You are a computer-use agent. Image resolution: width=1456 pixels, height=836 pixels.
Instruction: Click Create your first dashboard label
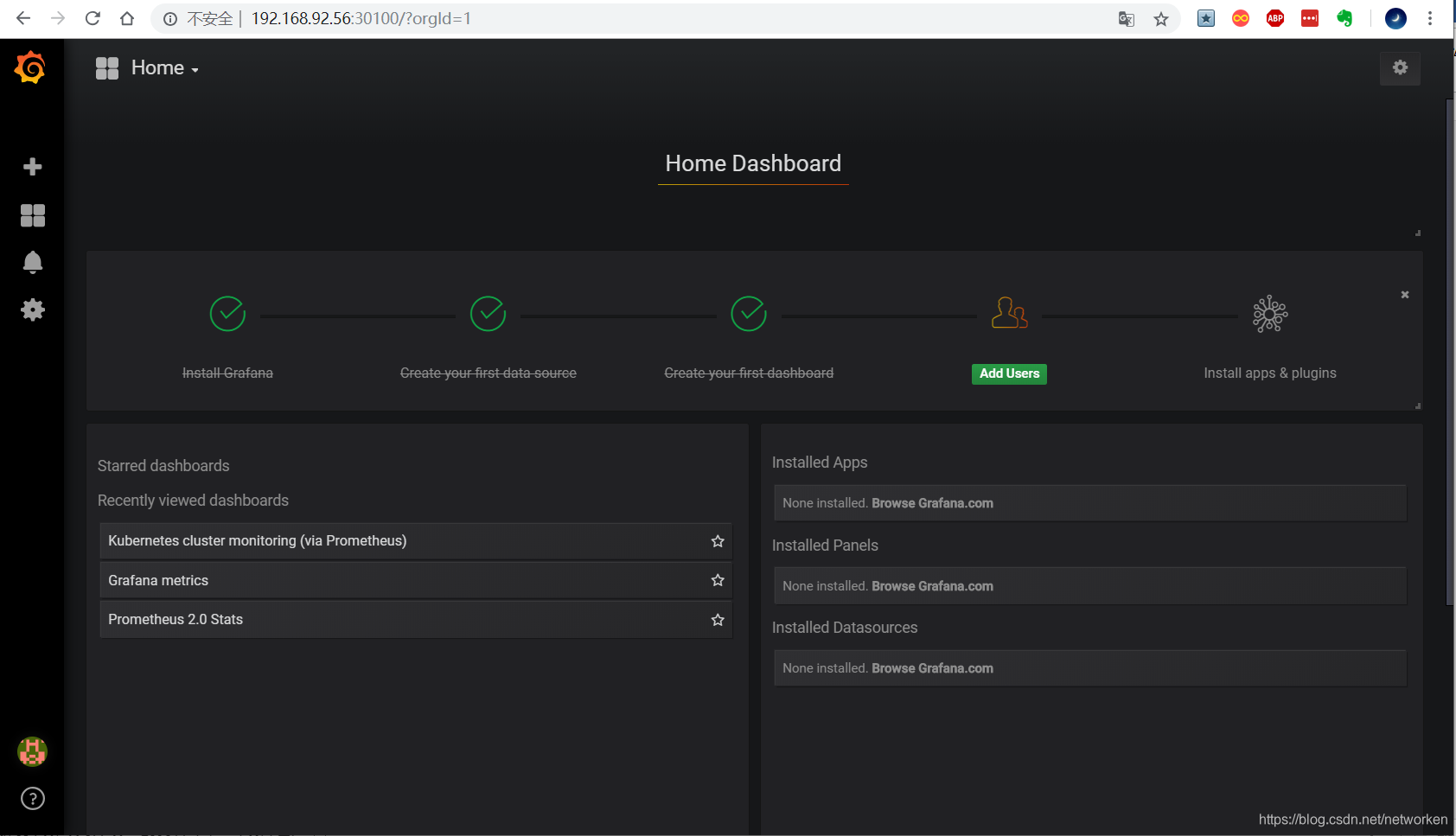[x=749, y=373]
